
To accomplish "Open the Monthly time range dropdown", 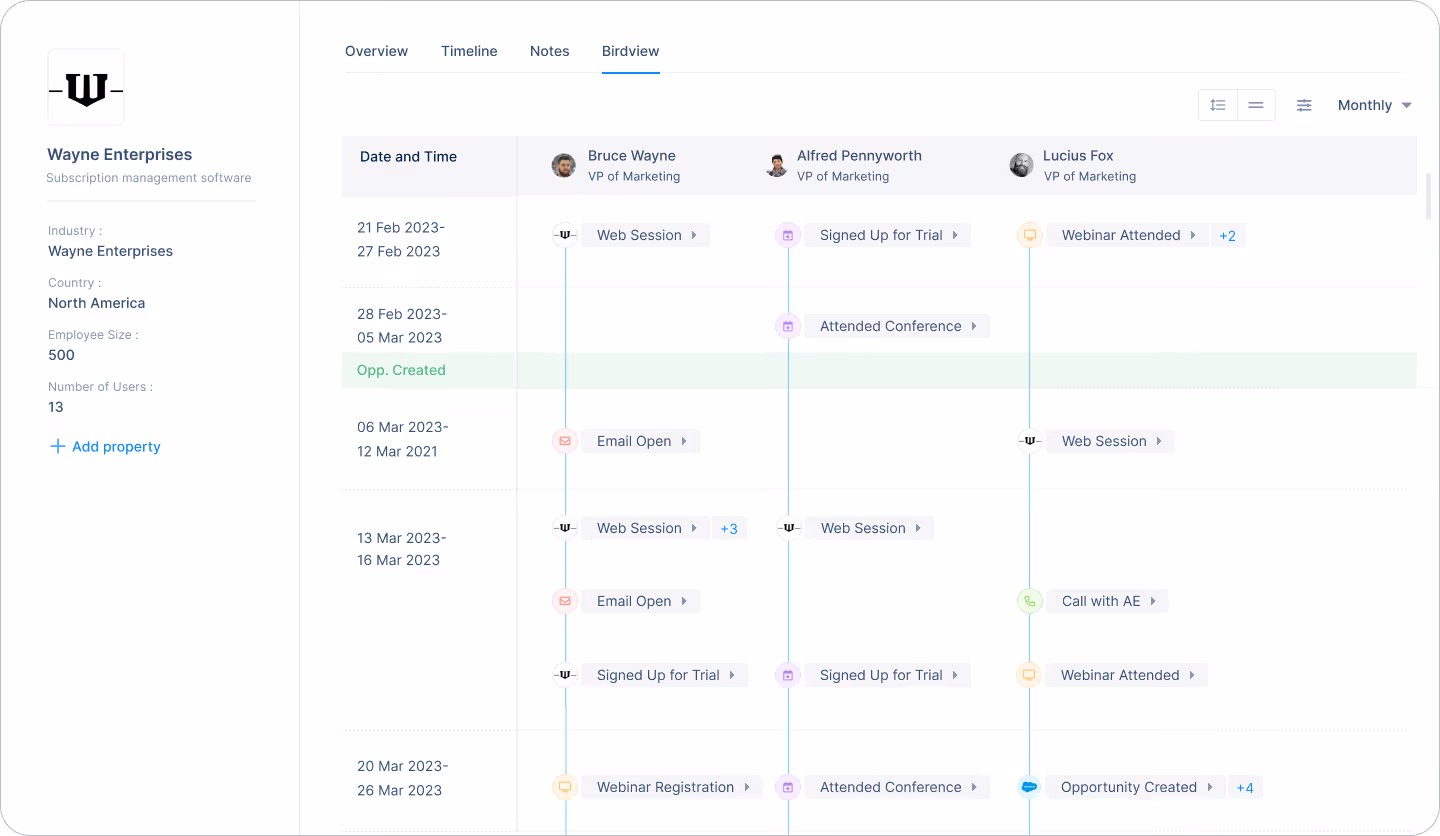I will point(1375,105).
